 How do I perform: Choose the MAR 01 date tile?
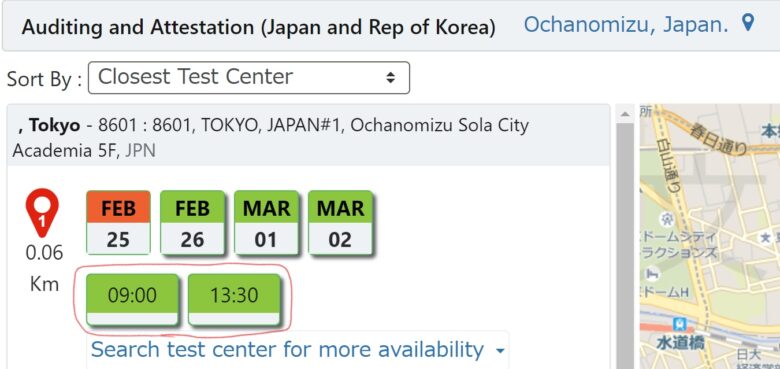point(266,222)
